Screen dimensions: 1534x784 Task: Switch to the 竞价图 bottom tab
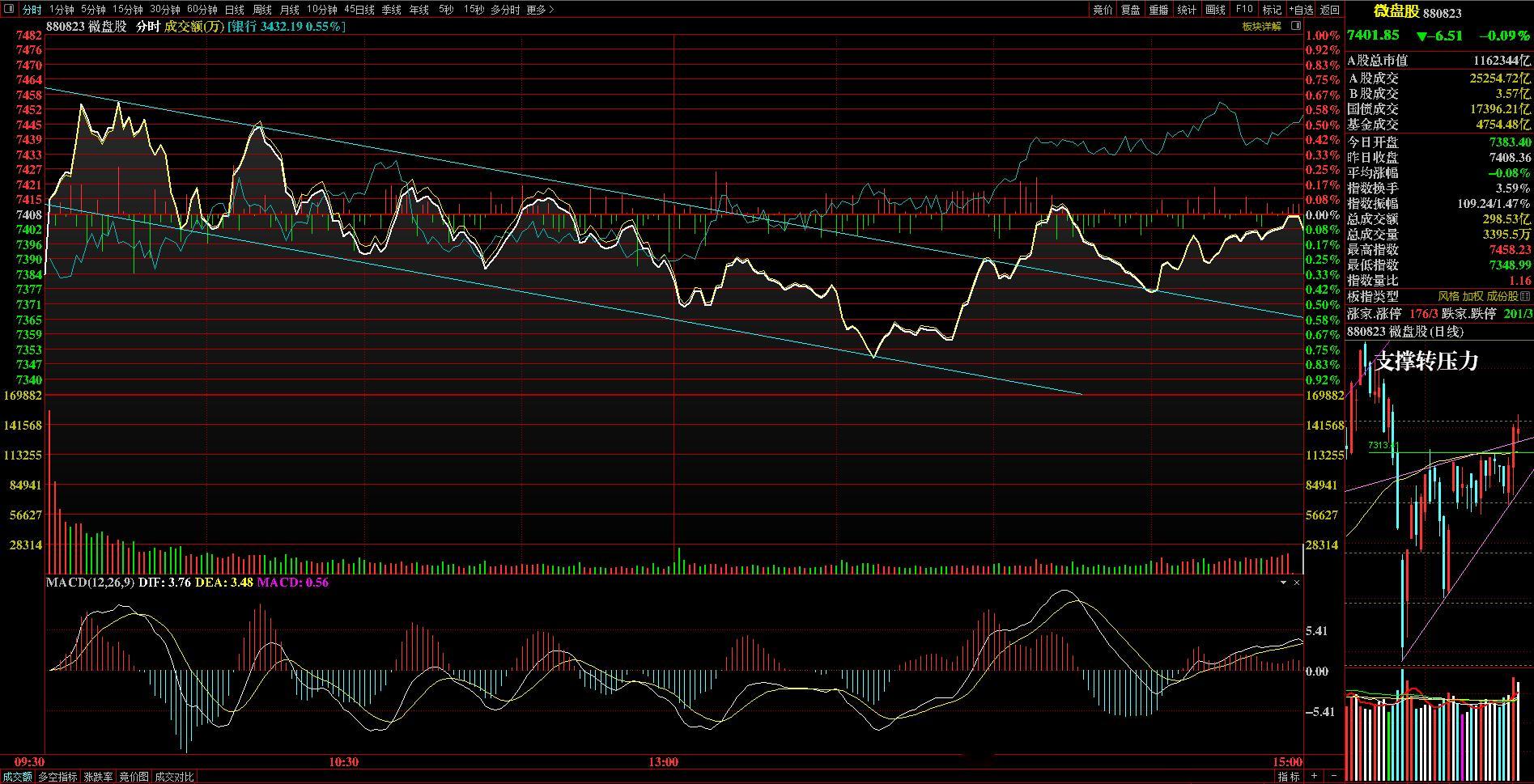click(134, 777)
